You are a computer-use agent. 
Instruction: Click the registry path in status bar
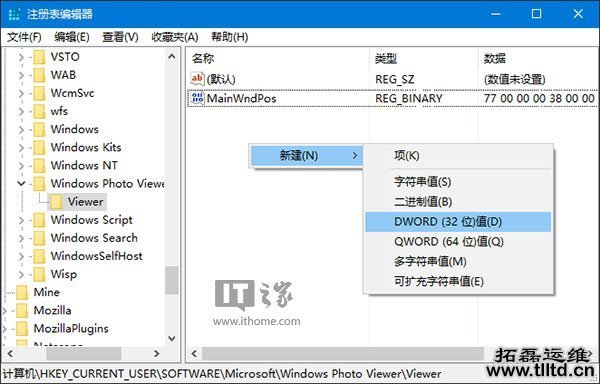pos(222,373)
